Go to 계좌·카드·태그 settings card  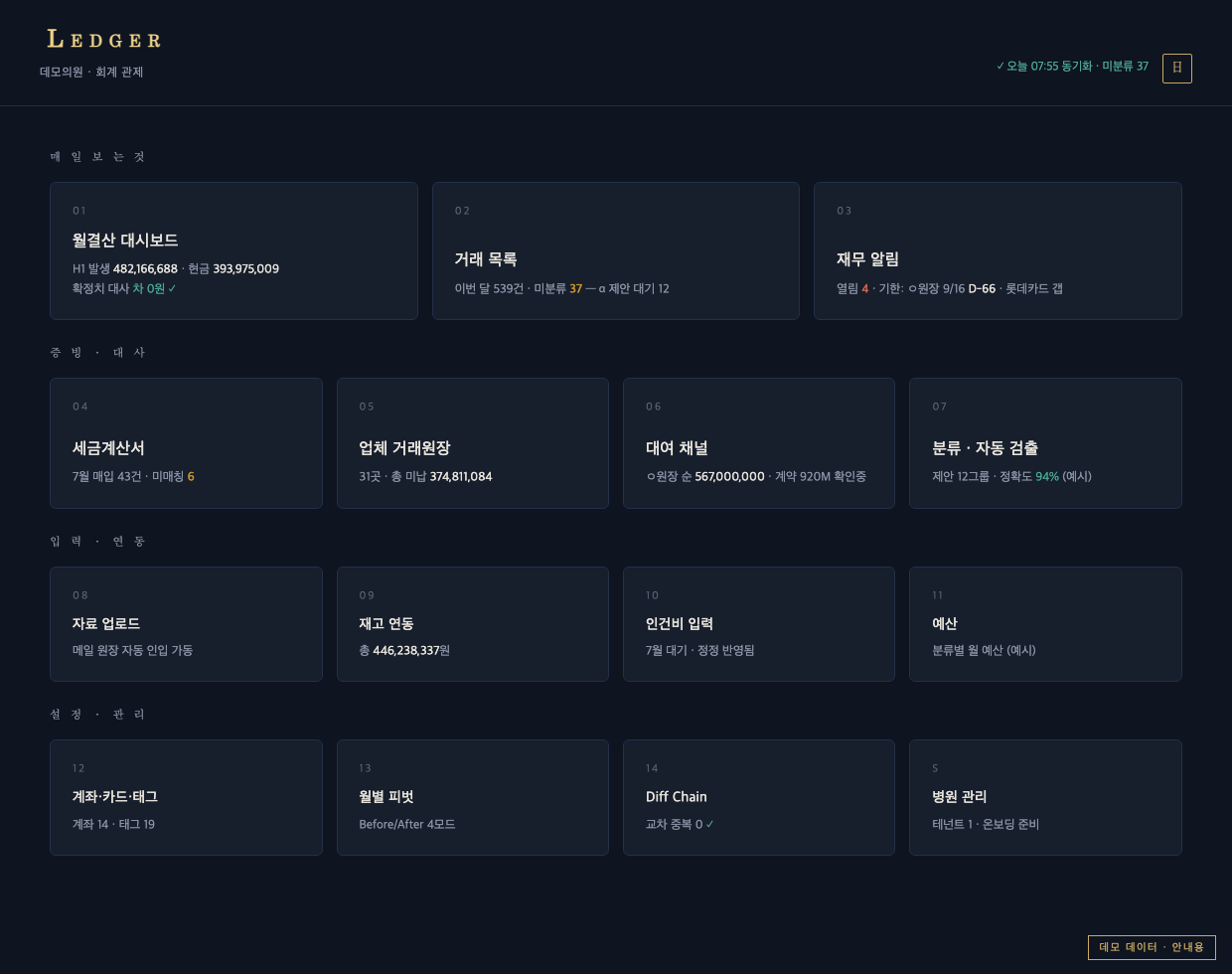click(x=186, y=797)
